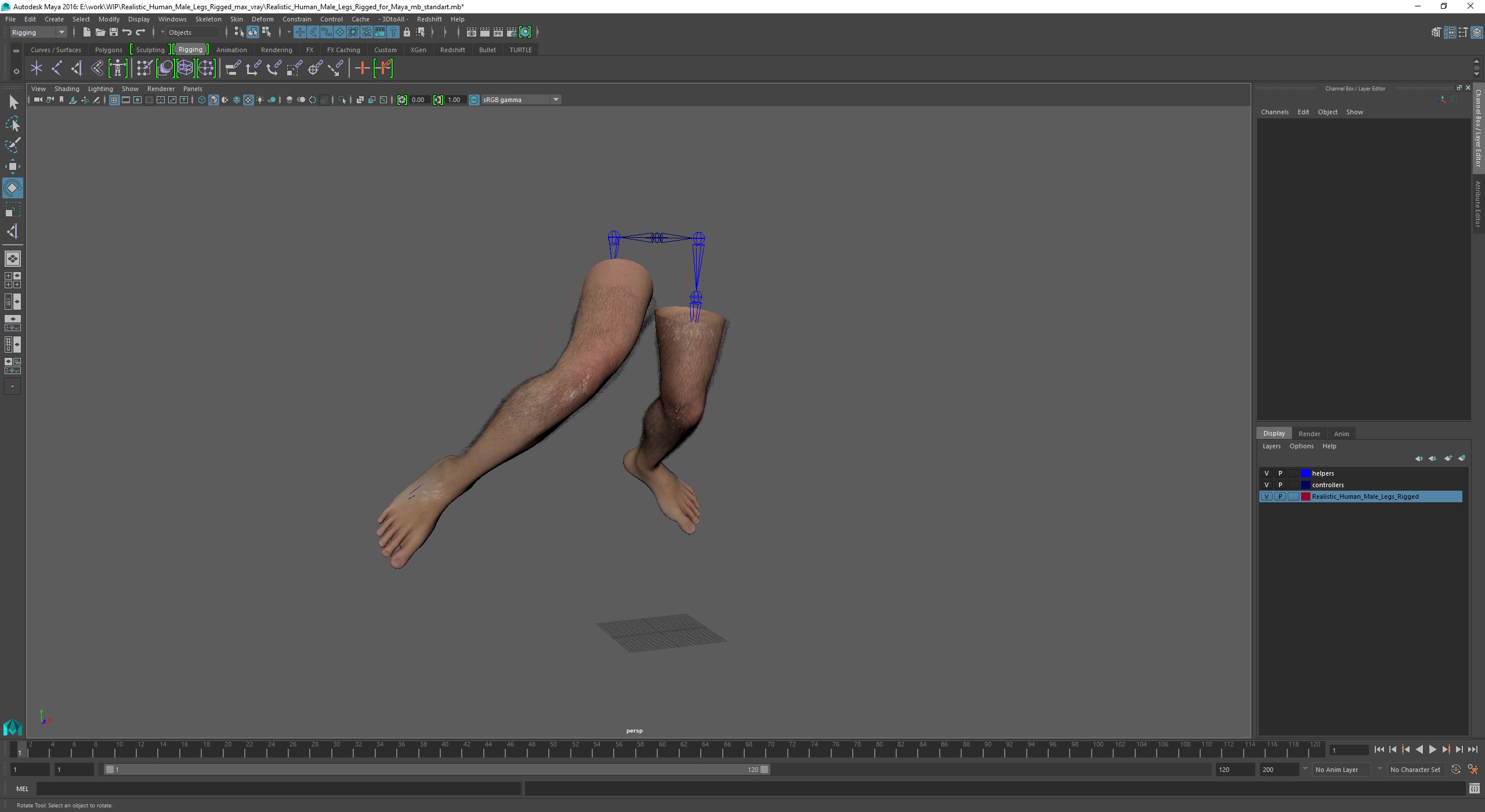Activate the Paint Selection tool
The height and width of the screenshot is (812, 1485).
(12, 145)
